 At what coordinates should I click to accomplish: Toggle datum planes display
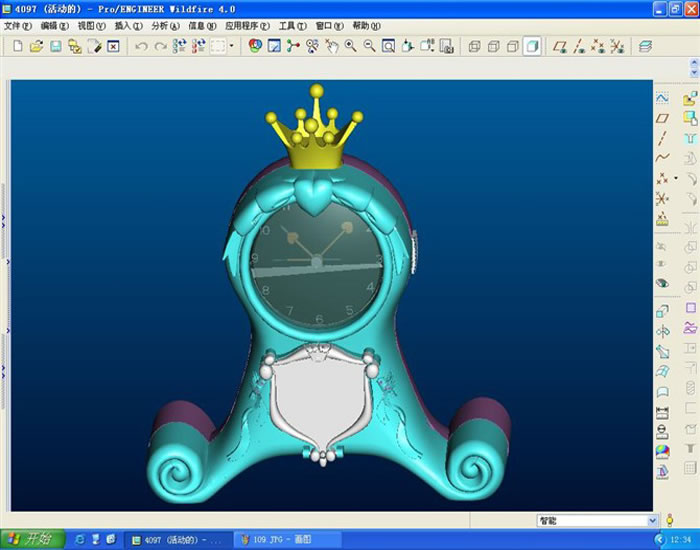point(561,46)
